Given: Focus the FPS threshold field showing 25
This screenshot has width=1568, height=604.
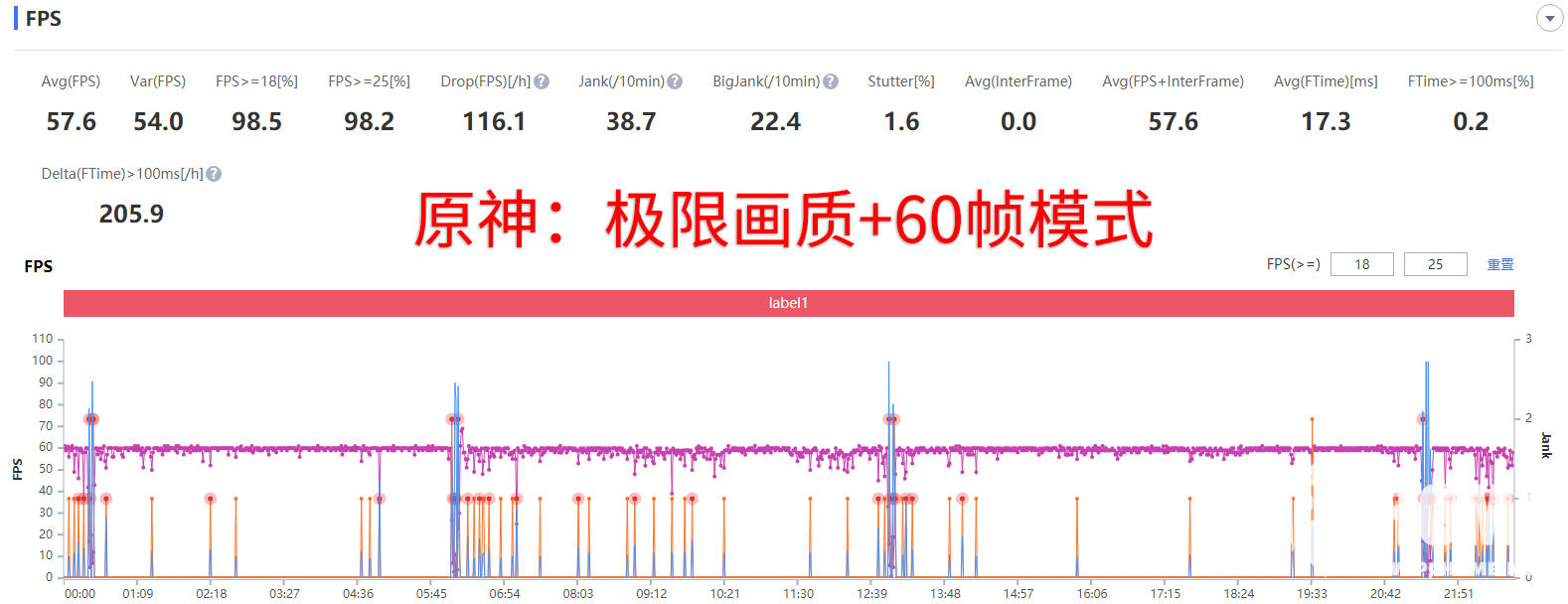Looking at the screenshot, I should point(1435,264).
